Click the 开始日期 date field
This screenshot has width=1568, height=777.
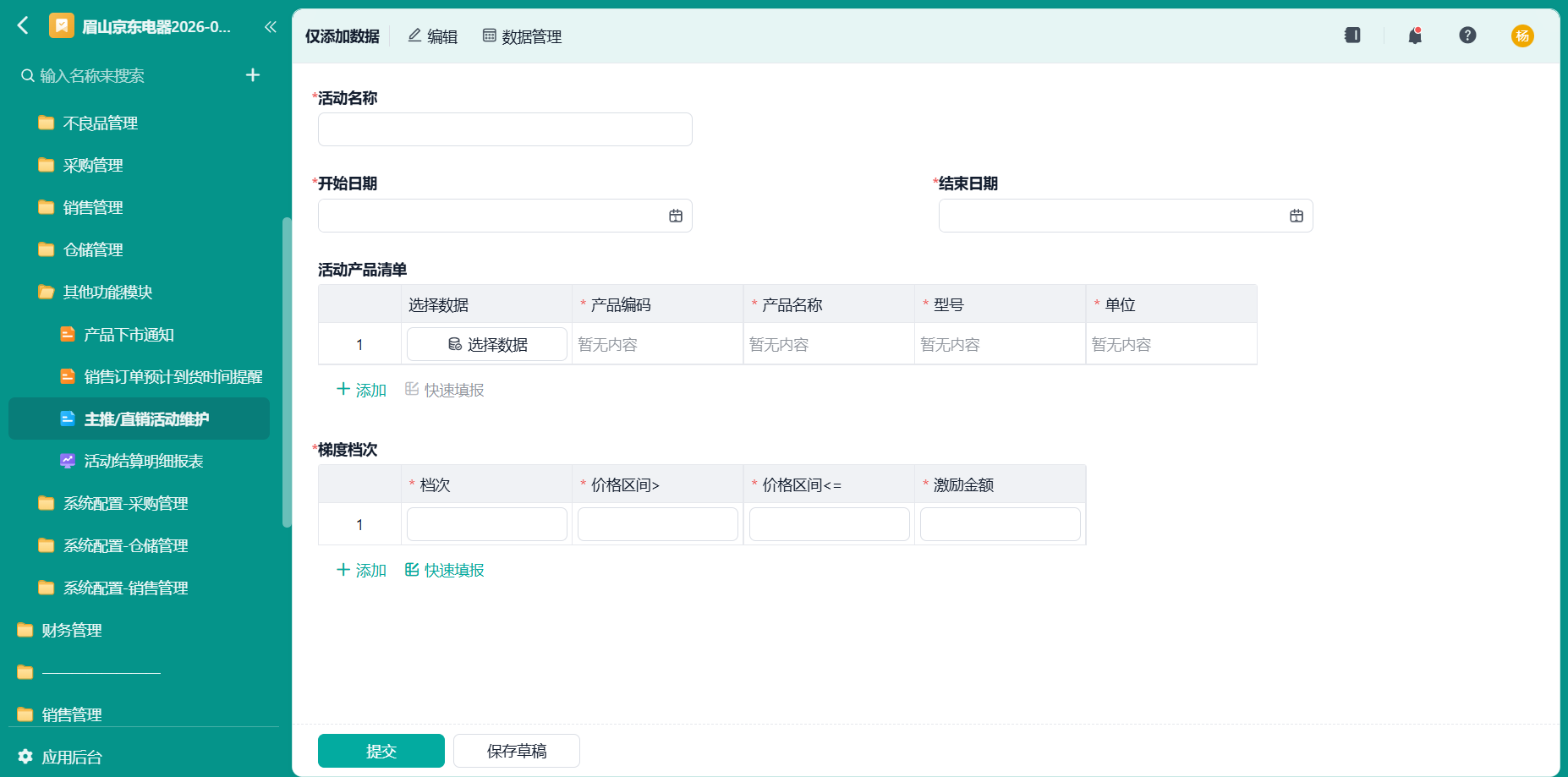tap(505, 216)
